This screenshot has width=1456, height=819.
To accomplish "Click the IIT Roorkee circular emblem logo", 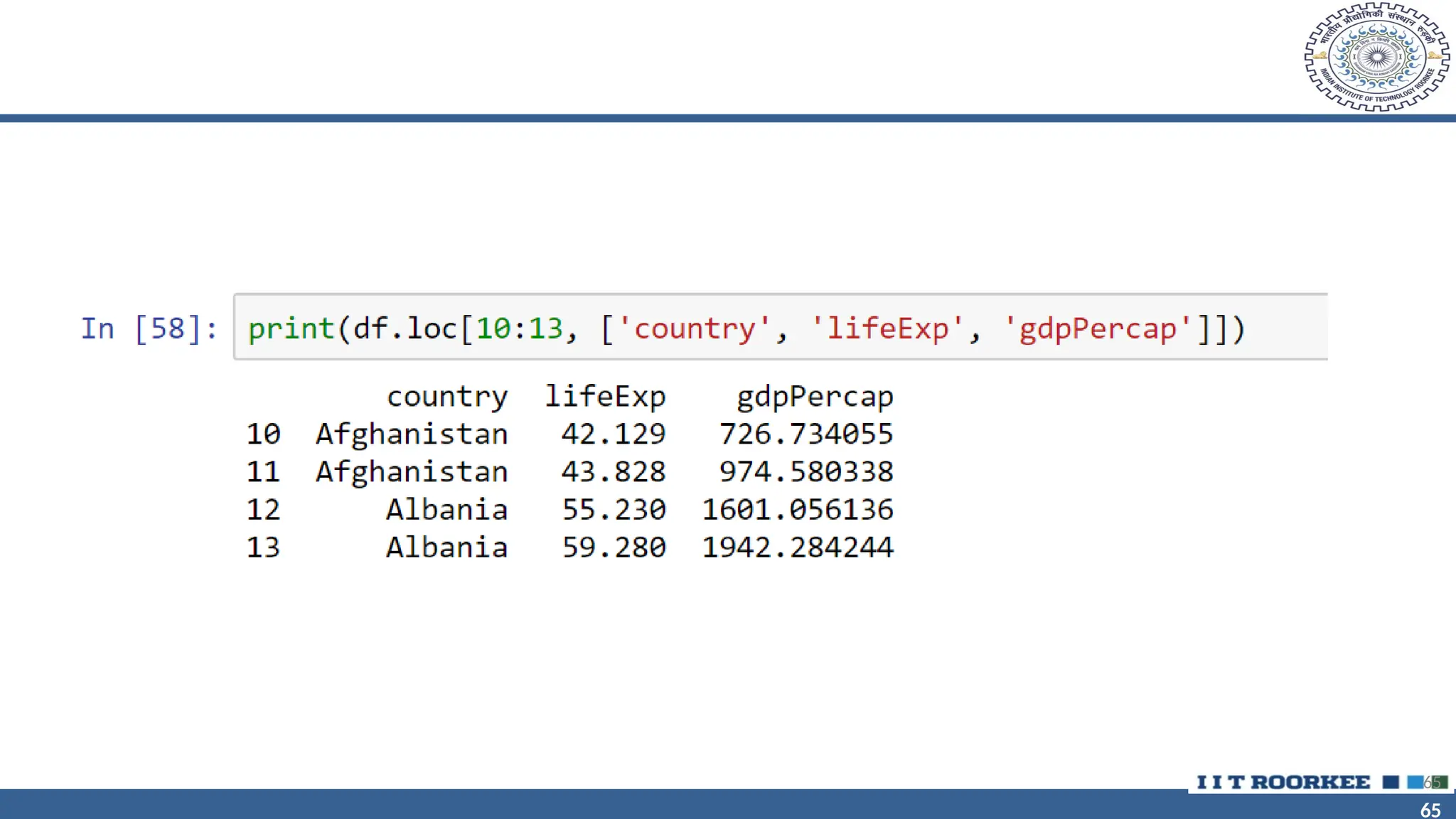I will coord(1376,57).
